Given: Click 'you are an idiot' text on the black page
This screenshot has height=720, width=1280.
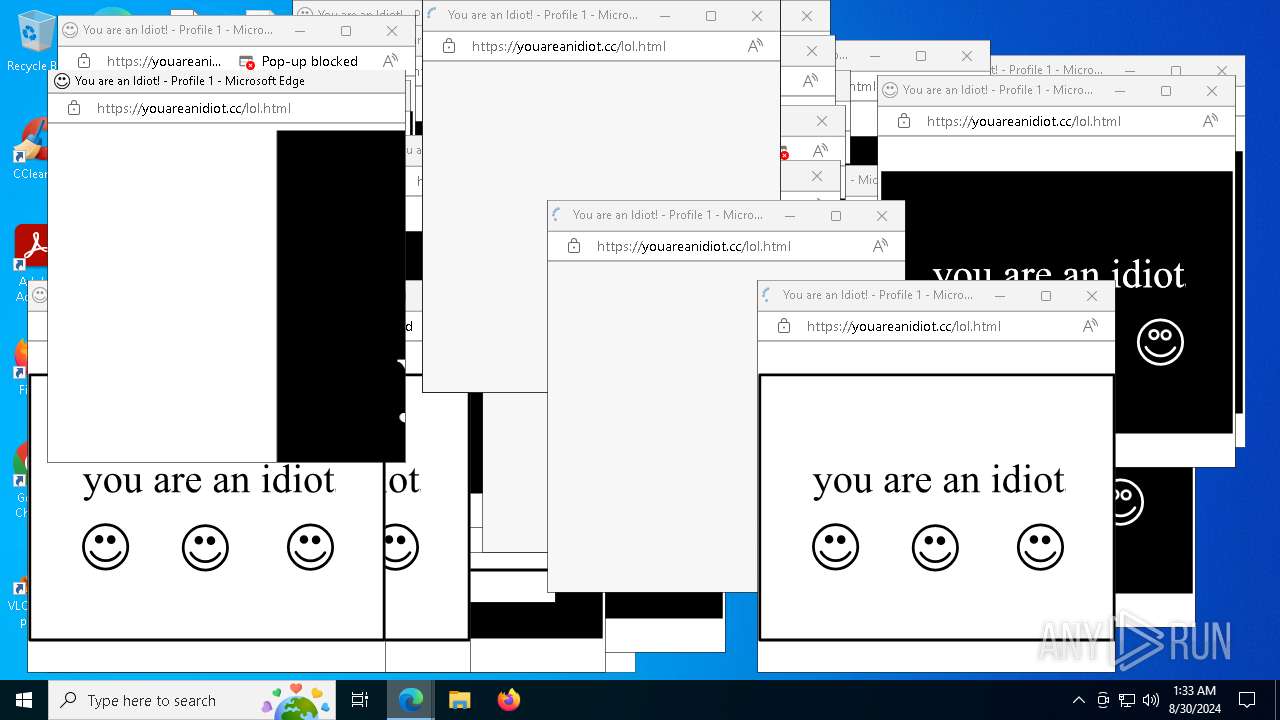Looking at the screenshot, I should click(1059, 274).
